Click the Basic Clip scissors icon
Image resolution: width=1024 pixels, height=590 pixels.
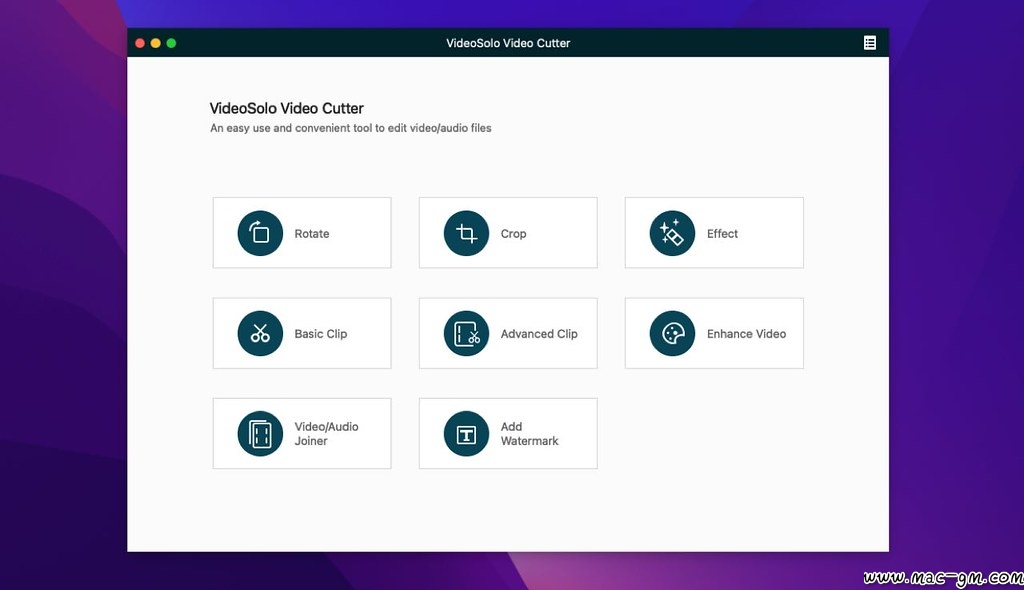coord(260,333)
